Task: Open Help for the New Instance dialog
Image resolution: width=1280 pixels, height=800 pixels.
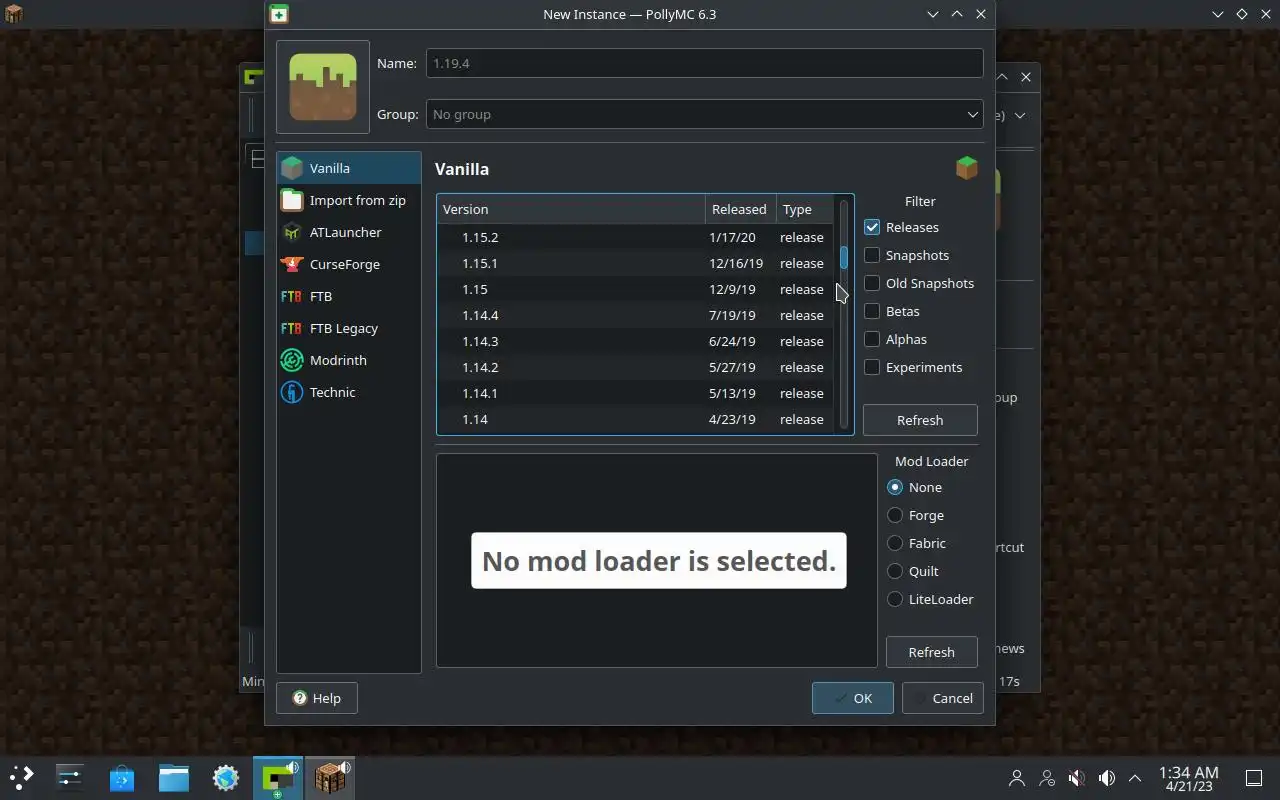Action: click(317, 698)
